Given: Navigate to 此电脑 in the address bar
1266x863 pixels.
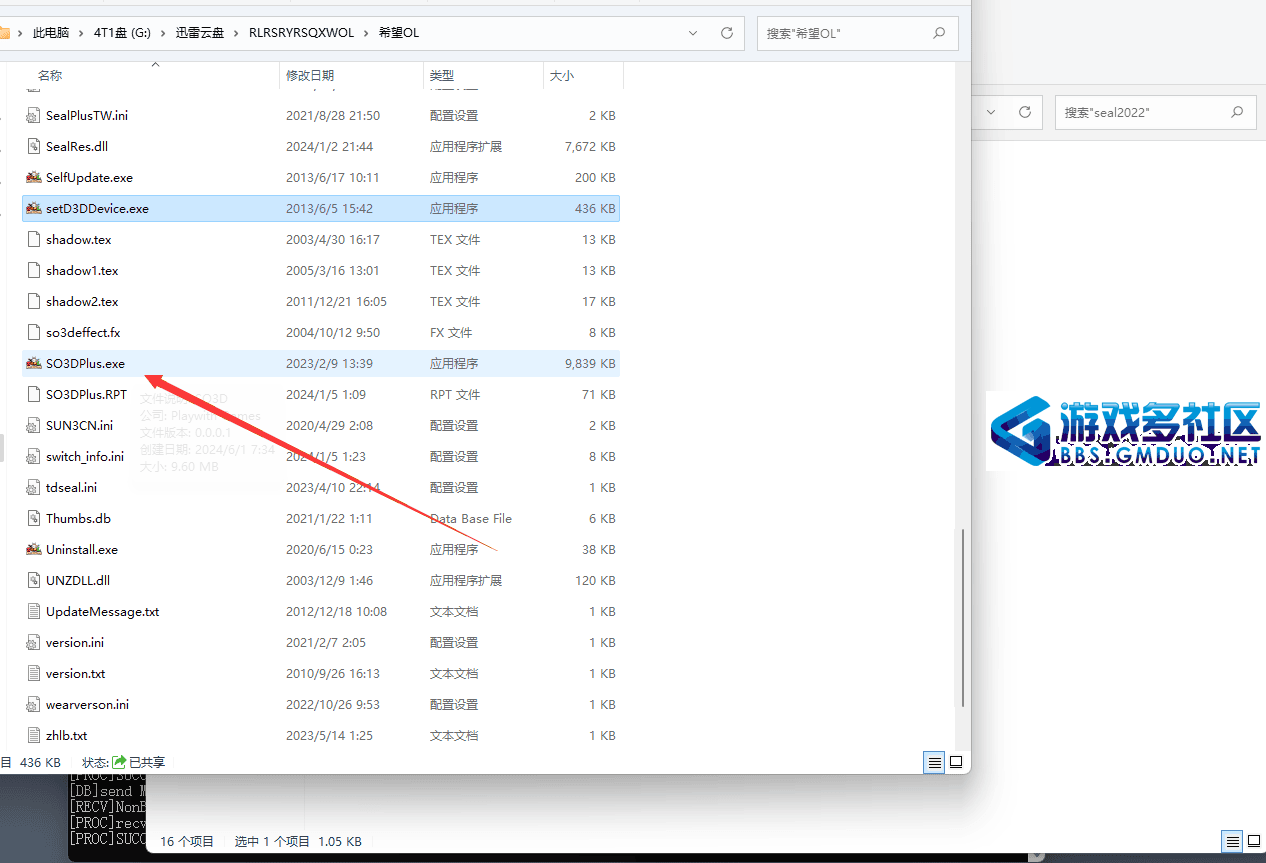Looking at the screenshot, I should [51, 33].
